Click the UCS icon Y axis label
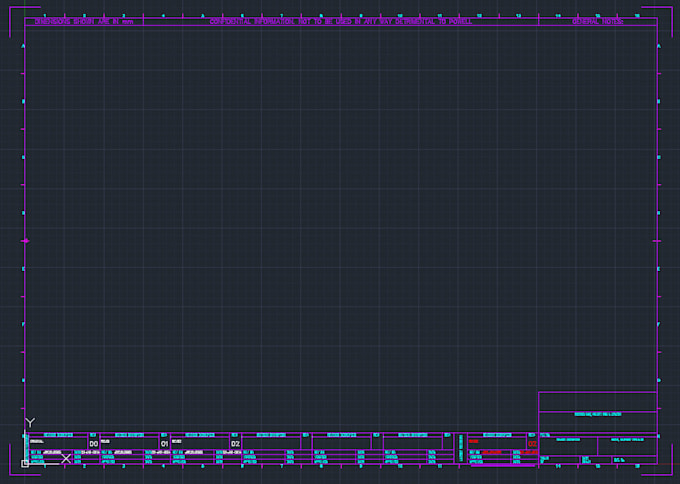Image resolution: width=680 pixels, height=484 pixels. [30, 422]
